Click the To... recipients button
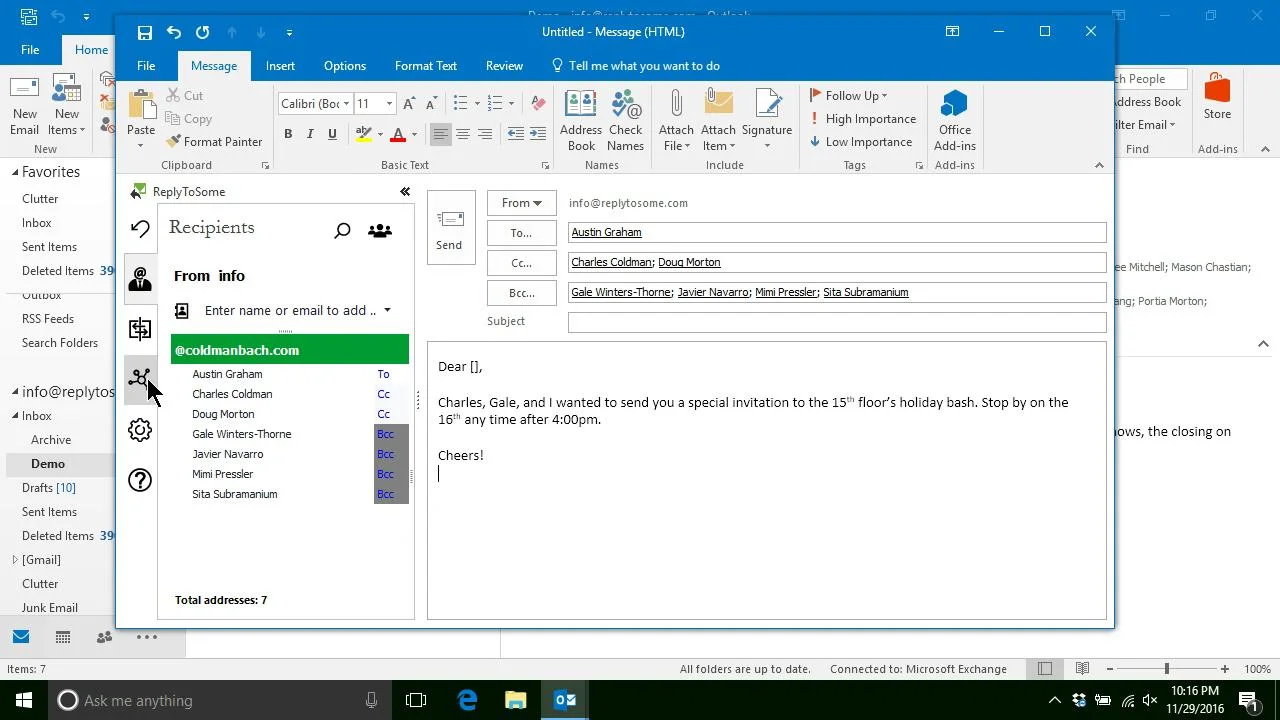The width and height of the screenshot is (1280, 720). click(x=522, y=233)
